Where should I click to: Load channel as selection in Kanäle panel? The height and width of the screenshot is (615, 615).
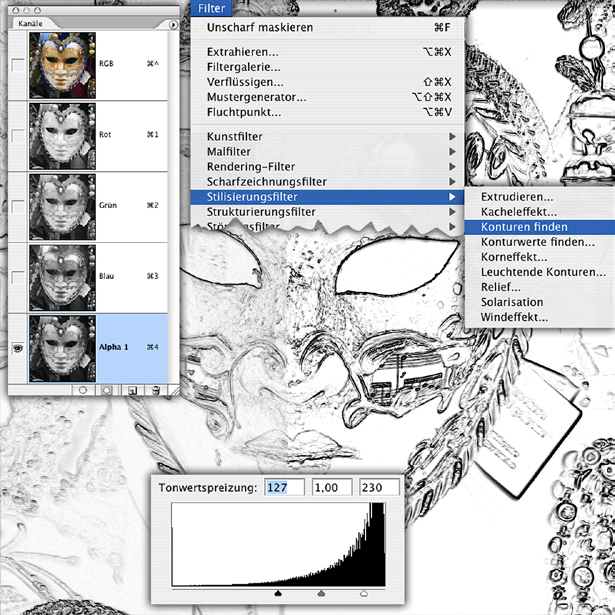83,390
